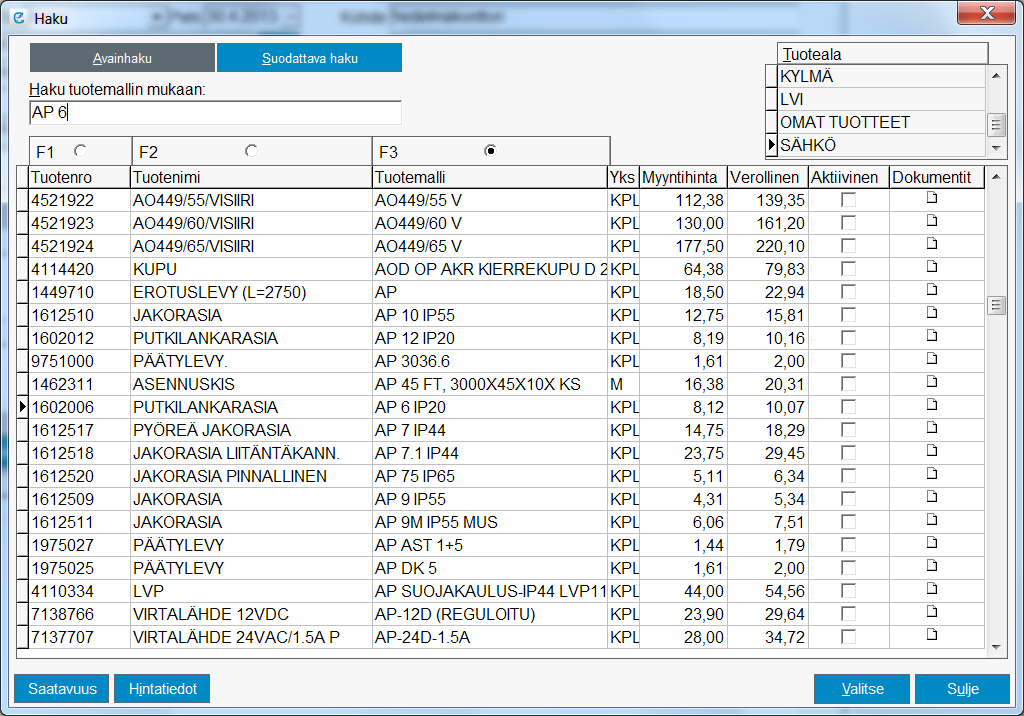The image size is (1024, 716).
Task: Select product cell AP 9M IP55 MUS
Action: (x=490, y=522)
